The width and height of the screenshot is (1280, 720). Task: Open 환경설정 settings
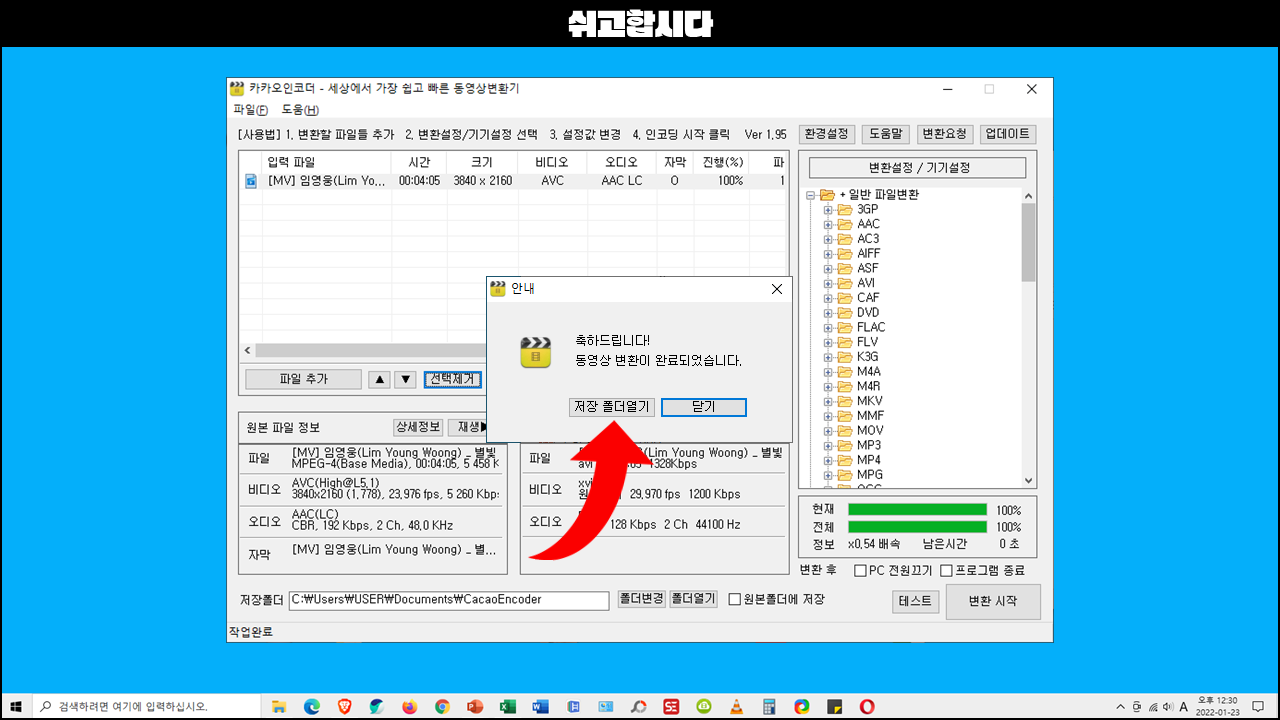(826, 134)
